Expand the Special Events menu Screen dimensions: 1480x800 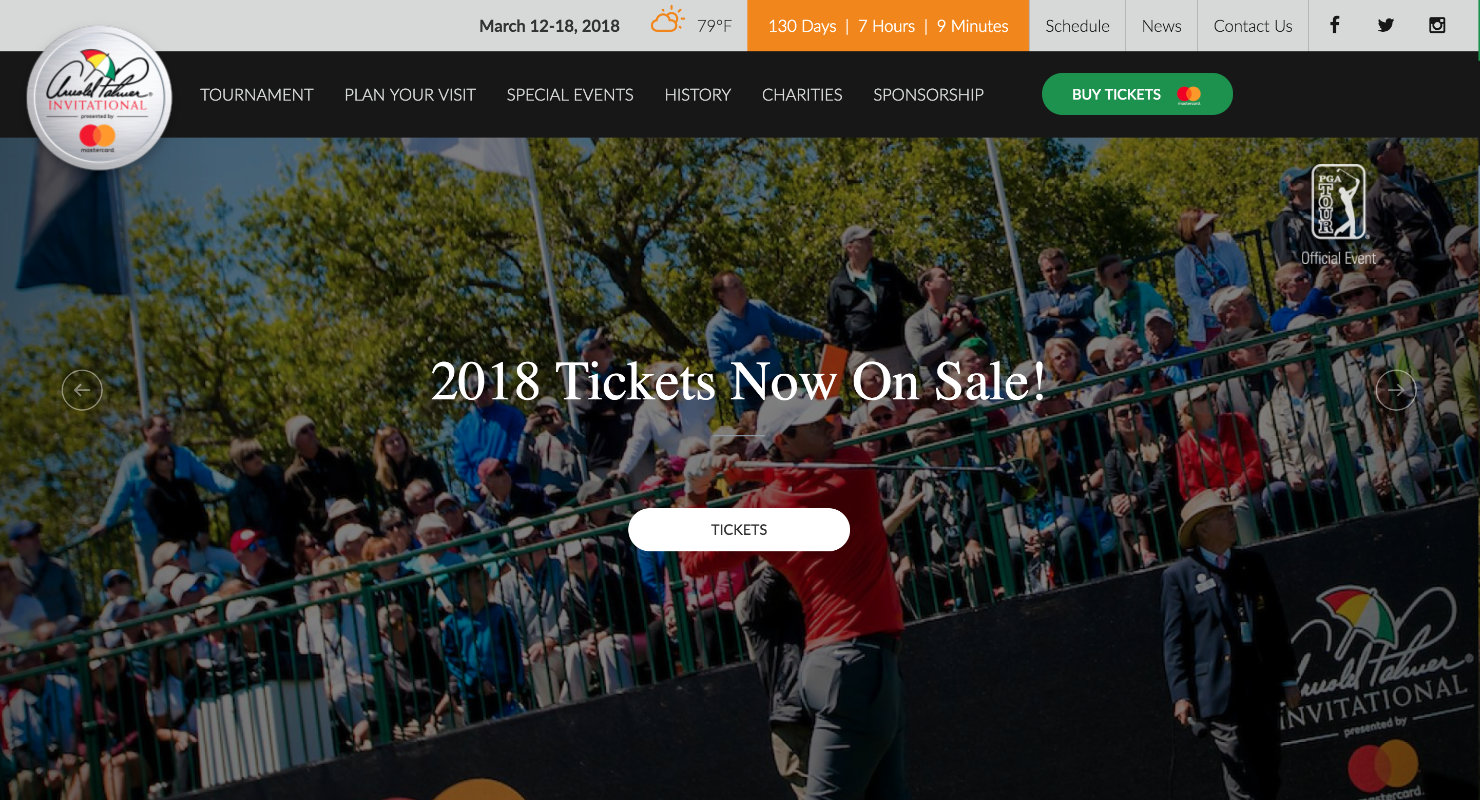pyautogui.click(x=570, y=95)
